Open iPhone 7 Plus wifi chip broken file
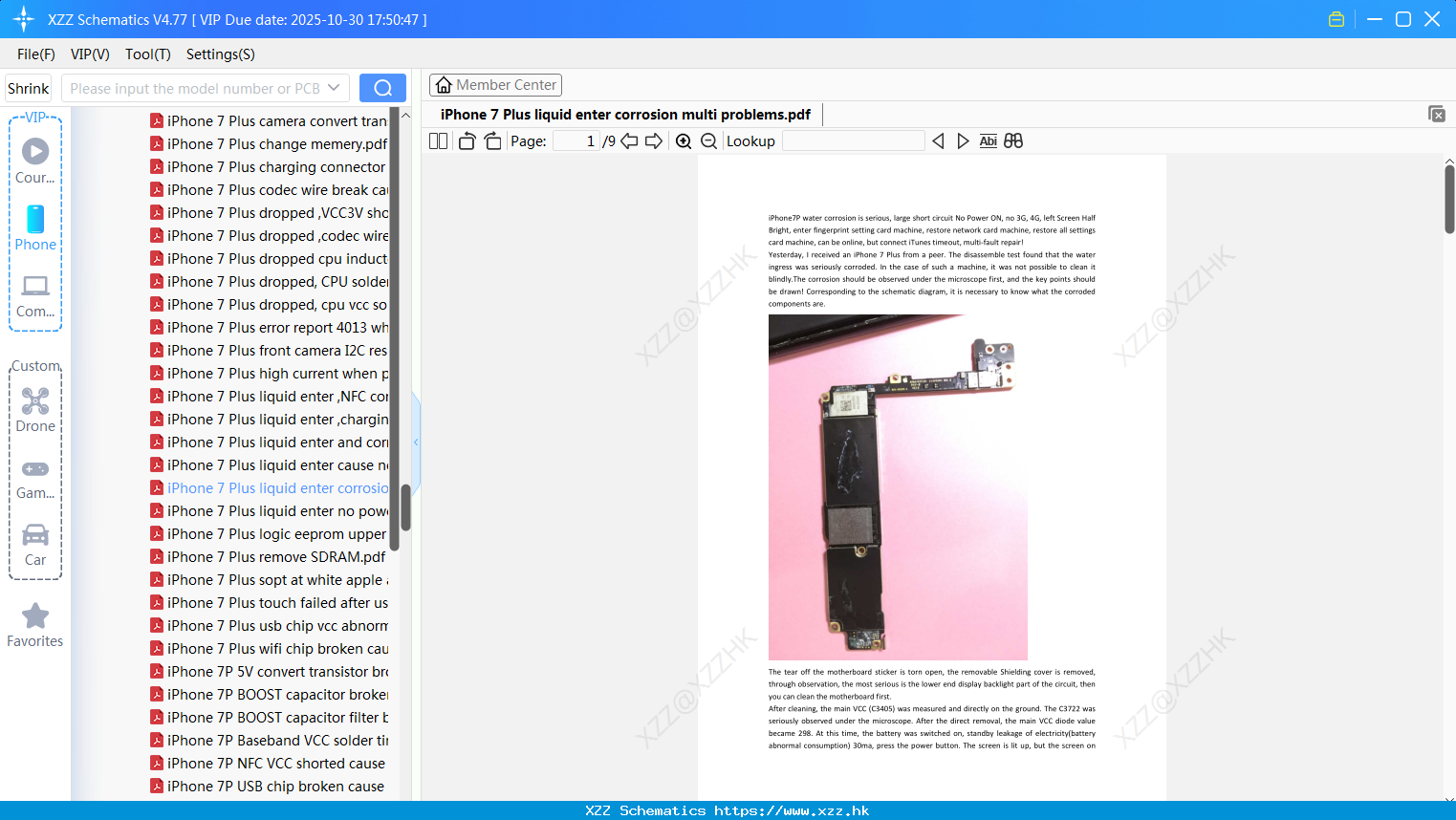The height and width of the screenshot is (820, 1456). [x=269, y=648]
